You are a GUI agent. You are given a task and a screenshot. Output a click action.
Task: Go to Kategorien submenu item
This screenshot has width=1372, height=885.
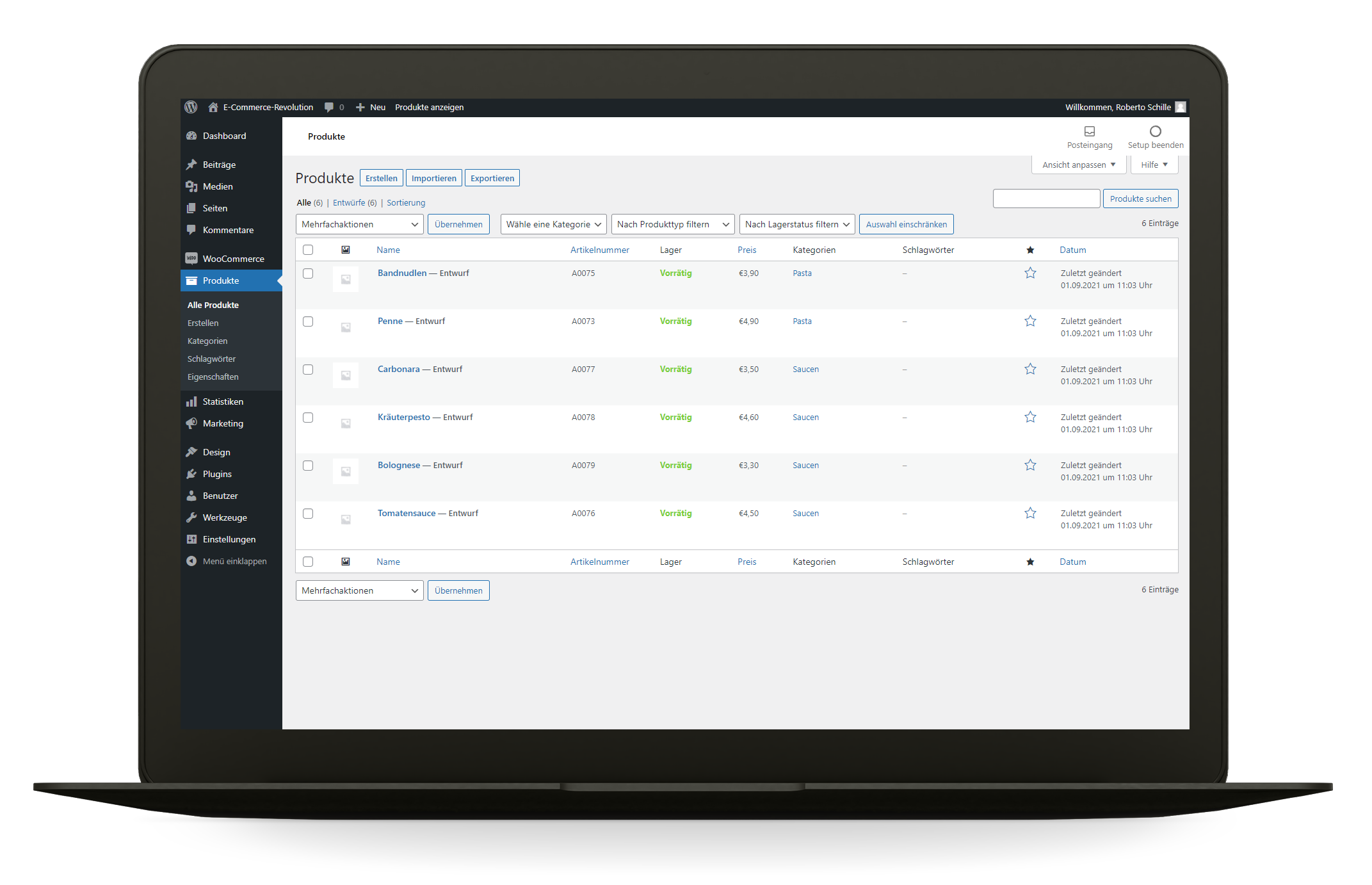(x=207, y=341)
